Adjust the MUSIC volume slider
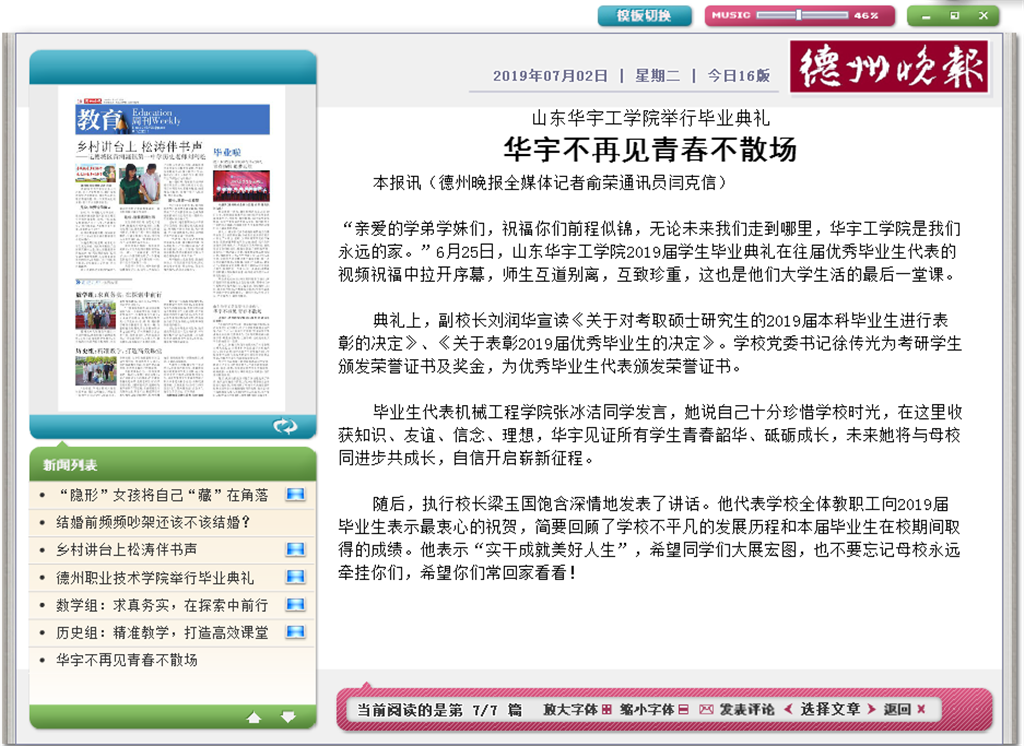 [798, 15]
